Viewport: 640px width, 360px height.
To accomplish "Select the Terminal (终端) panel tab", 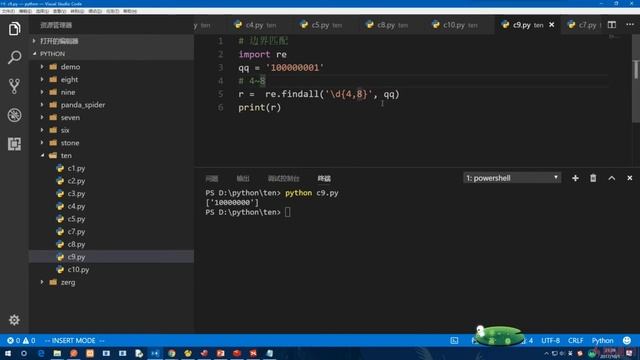I will pyautogui.click(x=324, y=178).
